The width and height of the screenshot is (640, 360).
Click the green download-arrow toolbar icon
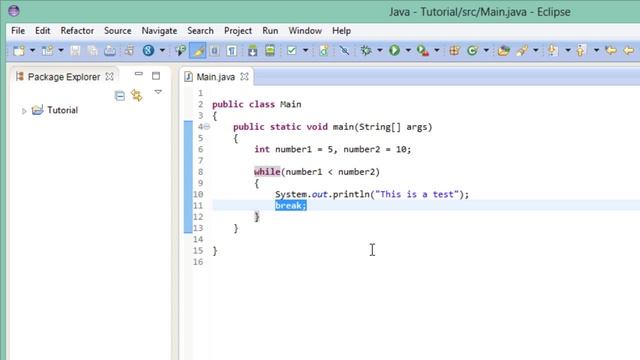252,51
